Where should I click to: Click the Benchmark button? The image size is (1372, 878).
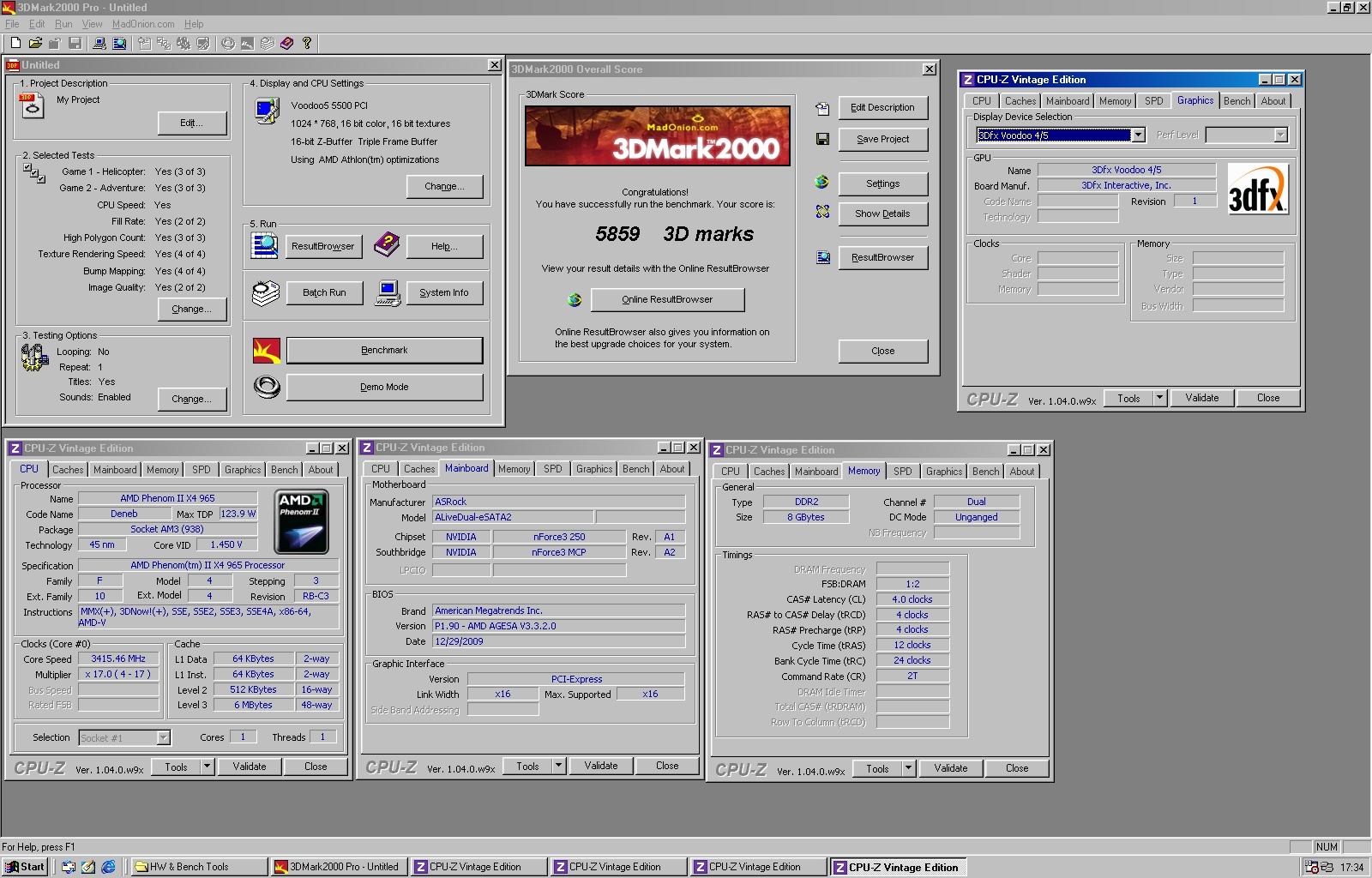[x=384, y=350]
